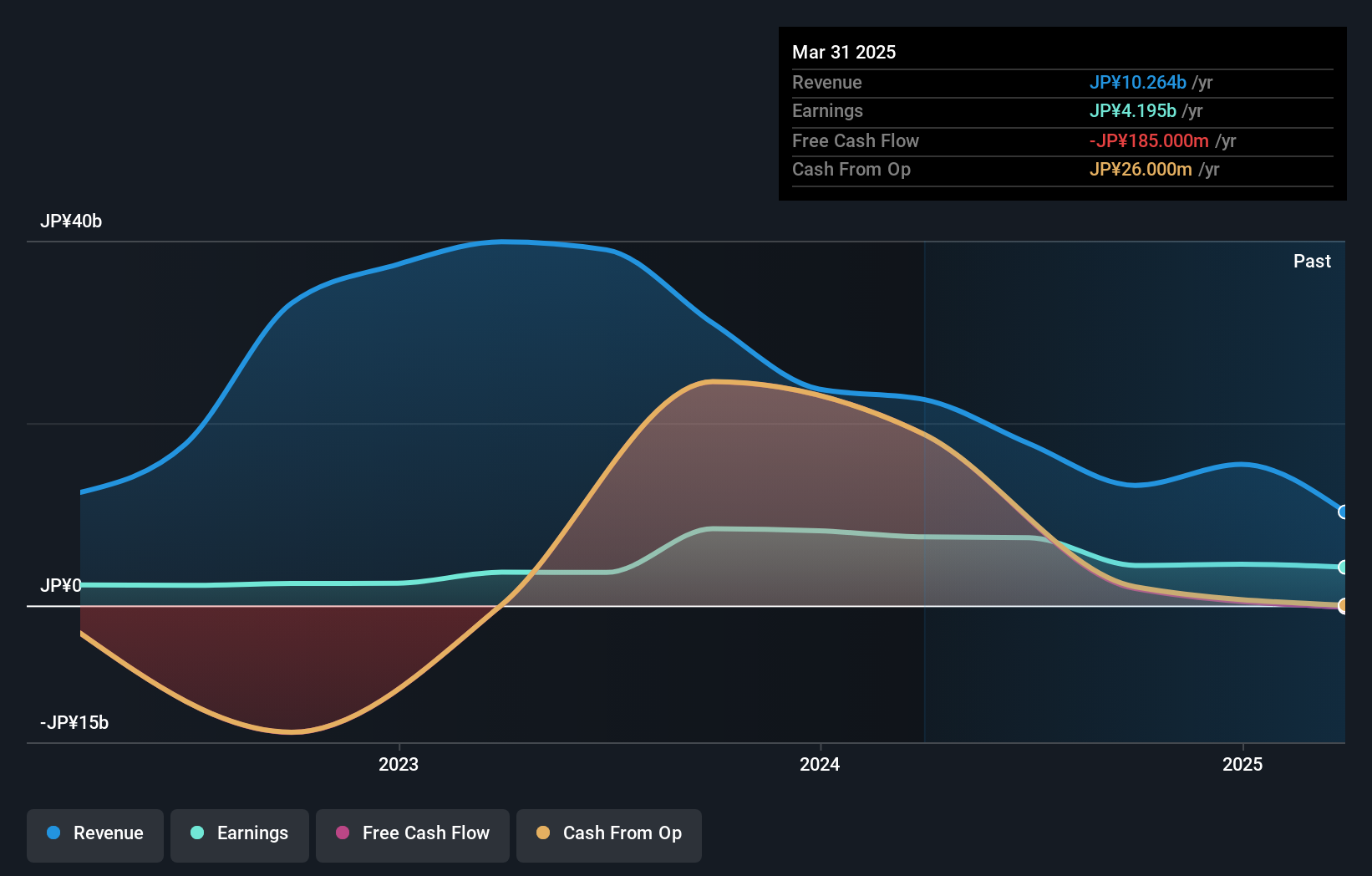Click the Cash From Op tooltip label
Screen dimensions: 1372x876
[851, 169]
